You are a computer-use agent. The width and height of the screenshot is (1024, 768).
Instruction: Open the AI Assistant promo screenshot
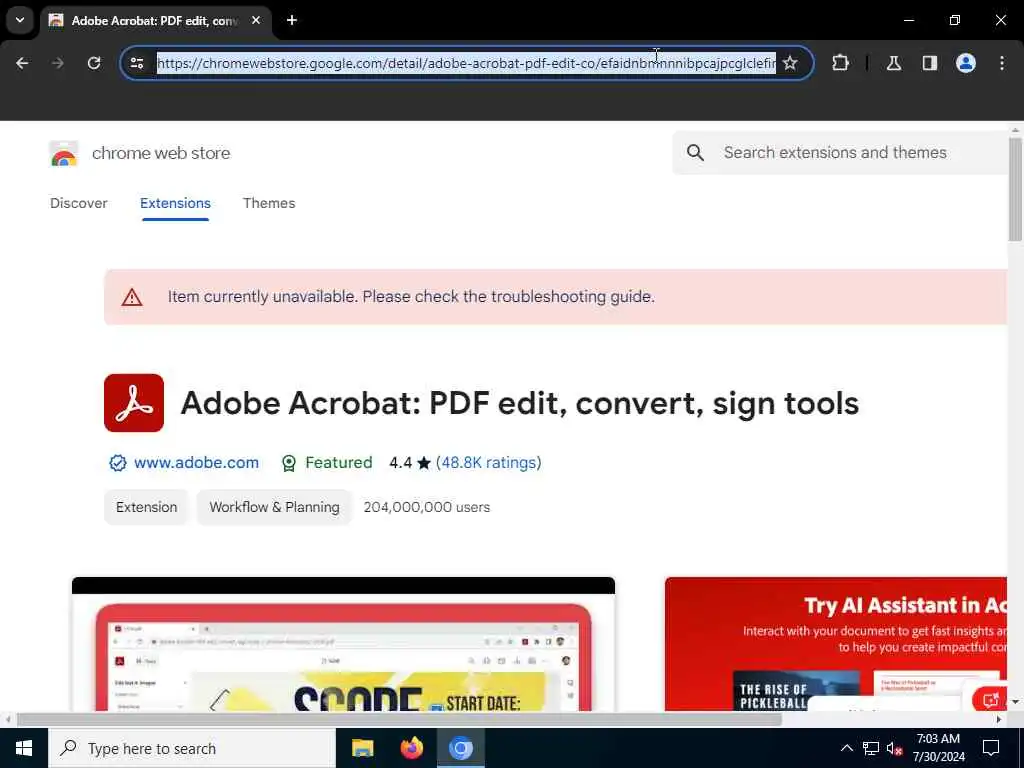coord(836,644)
